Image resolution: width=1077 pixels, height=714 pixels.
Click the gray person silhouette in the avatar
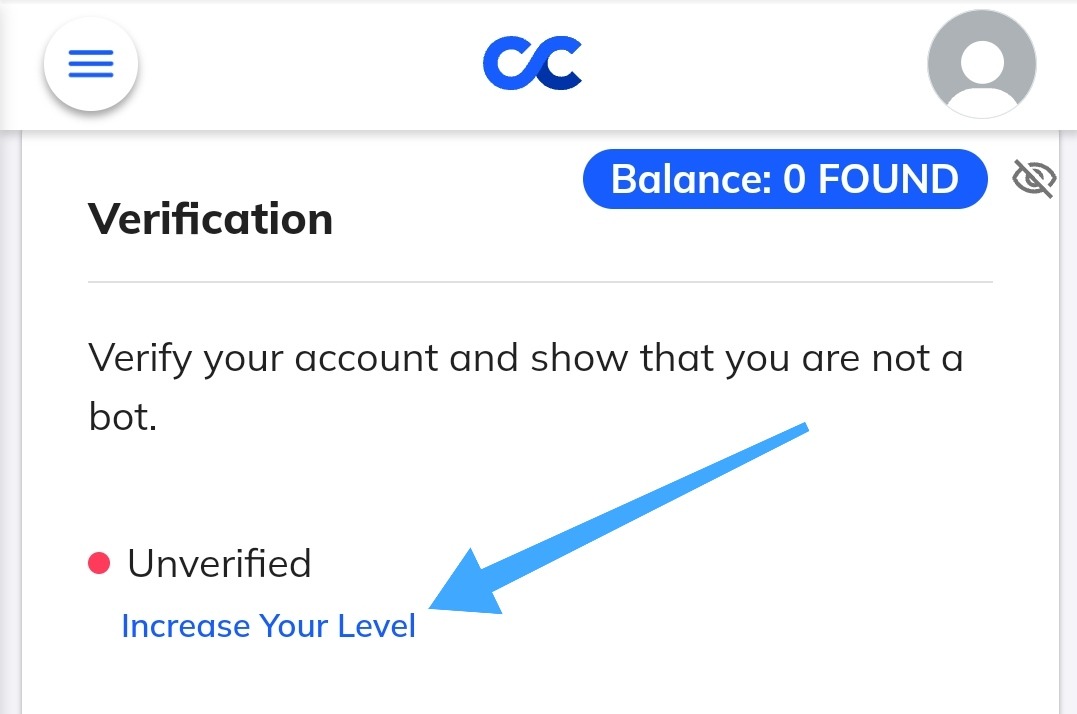pyautogui.click(x=981, y=72)
